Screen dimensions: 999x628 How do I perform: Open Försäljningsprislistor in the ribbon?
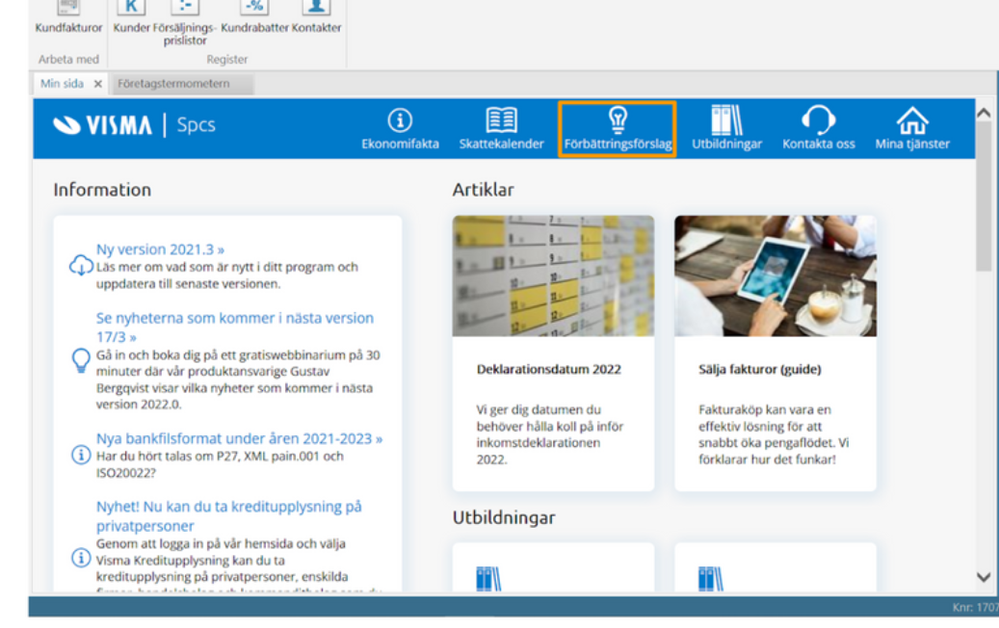pos(184,10)
